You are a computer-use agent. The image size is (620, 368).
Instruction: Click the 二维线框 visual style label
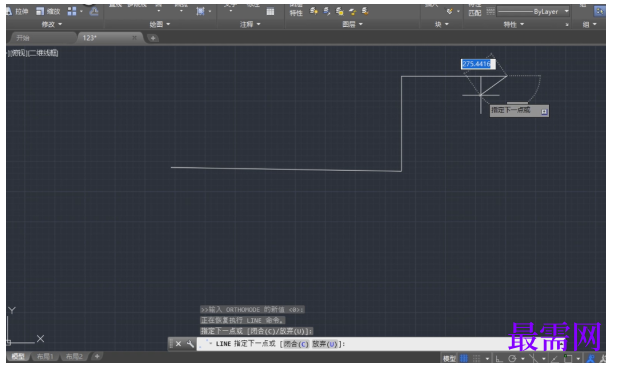tap(43, 53)
